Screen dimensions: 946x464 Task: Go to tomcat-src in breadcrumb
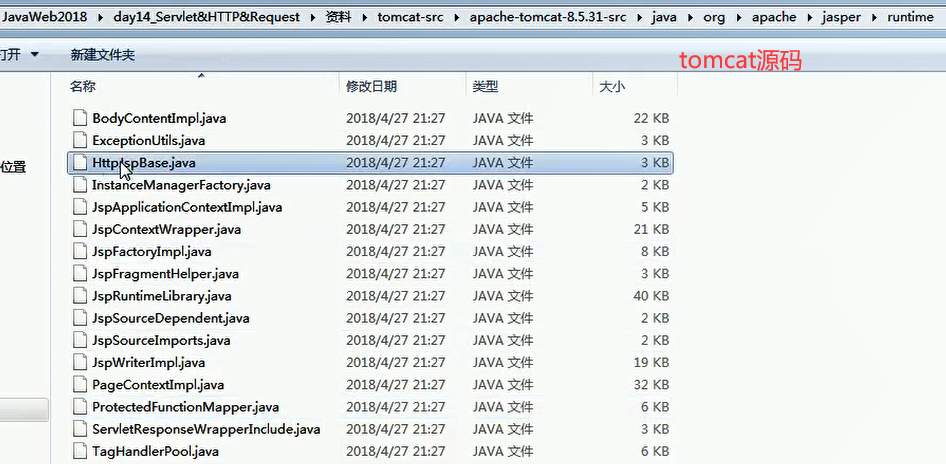410,17
